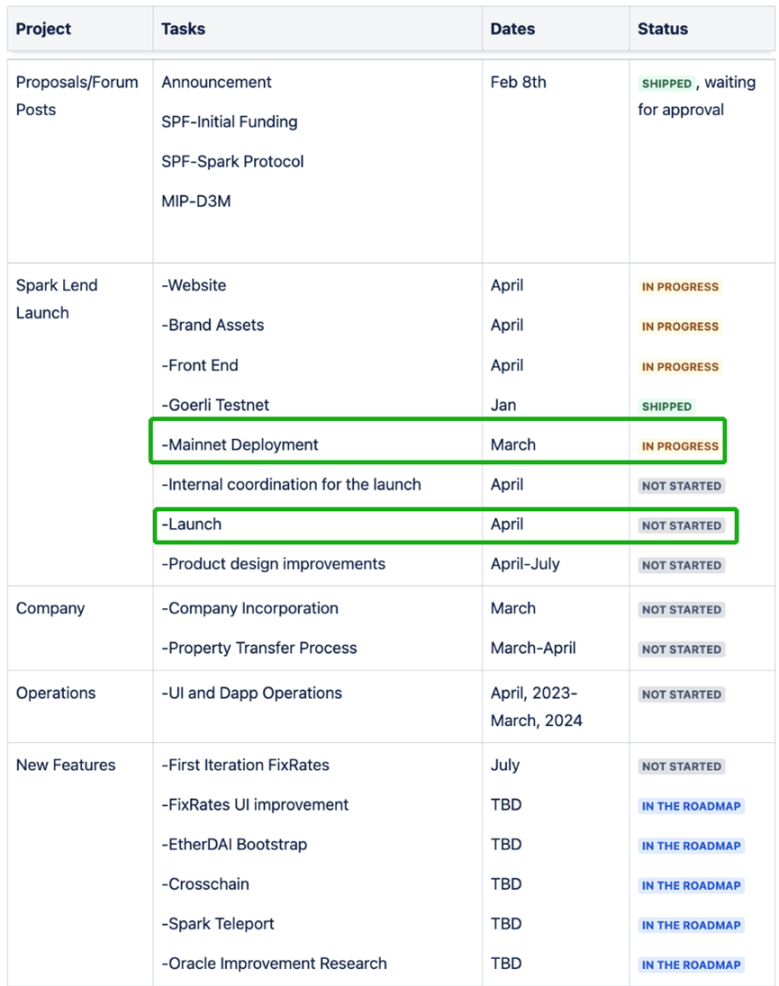Select the -Oracle Improvement Research task

pos(273,964)
